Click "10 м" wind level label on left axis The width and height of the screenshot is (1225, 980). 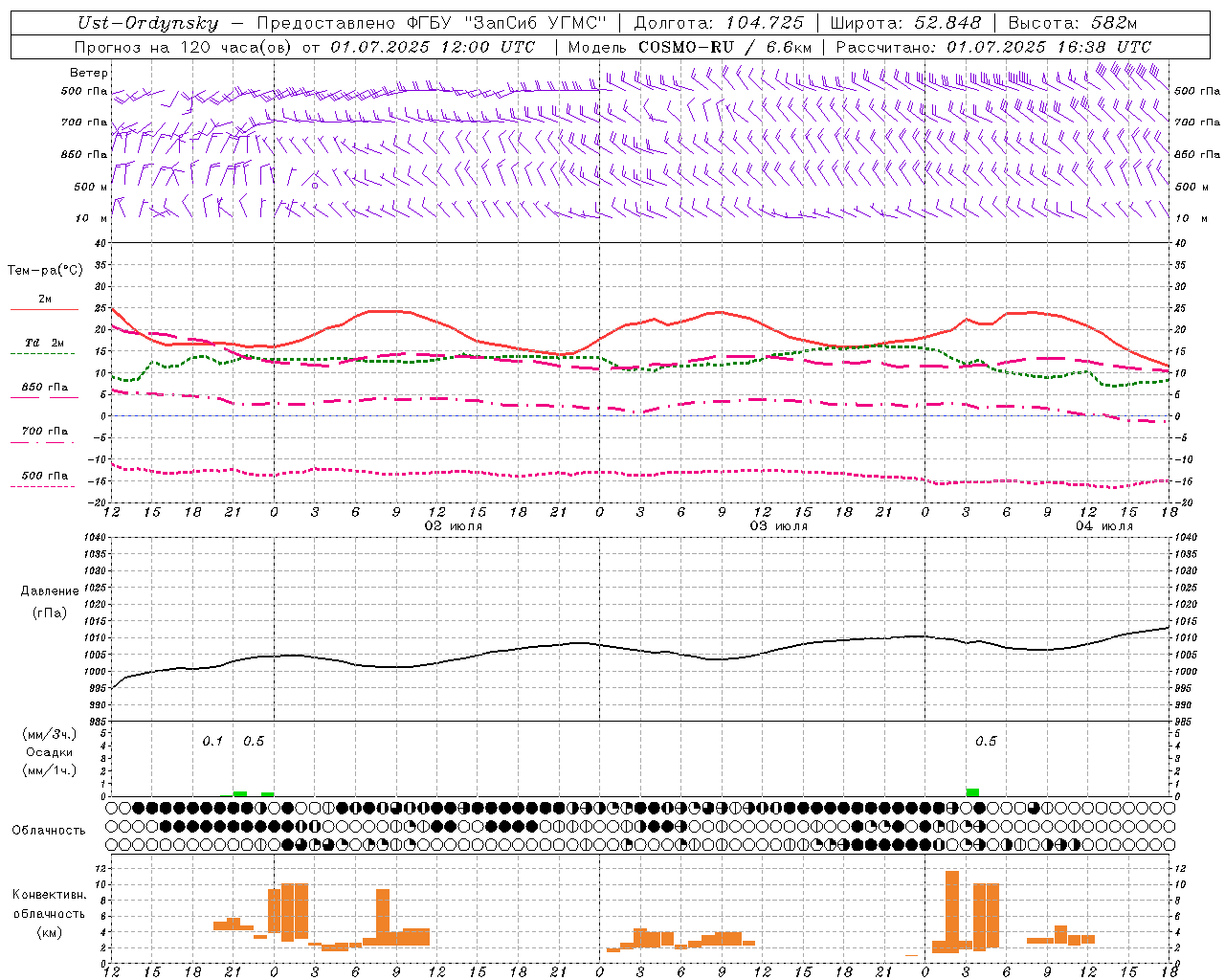[91, 218]
